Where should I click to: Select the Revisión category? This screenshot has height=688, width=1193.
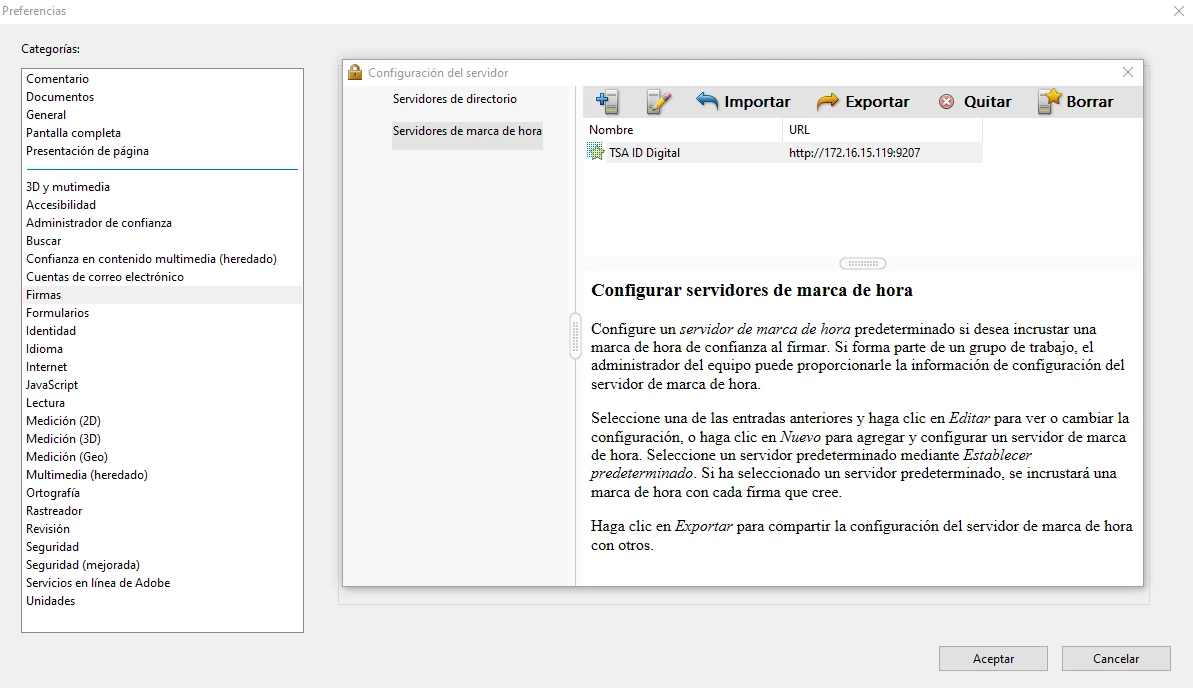coord(48,529)
